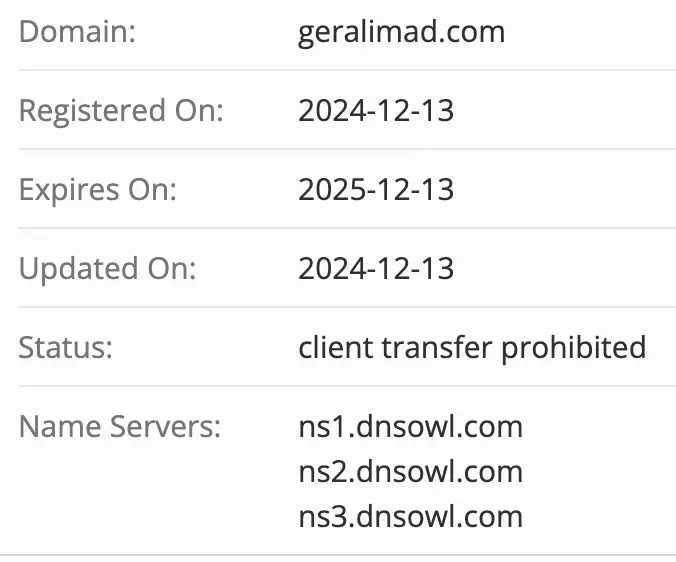The image size is (676, 562).
Task: Click the 'Name Servers:' label
Action: [x=120, y=427]
